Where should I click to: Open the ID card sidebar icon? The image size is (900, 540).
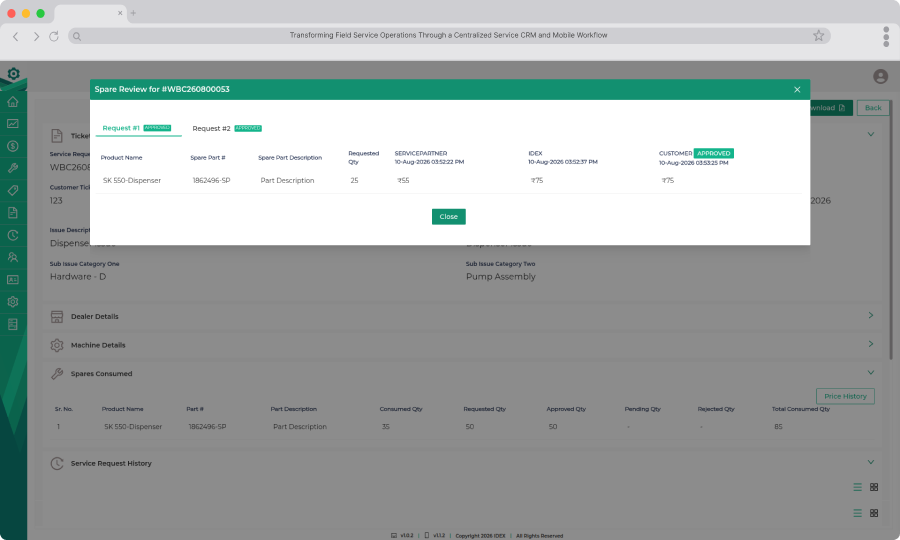pyautogui.click(x=13, y=279)
